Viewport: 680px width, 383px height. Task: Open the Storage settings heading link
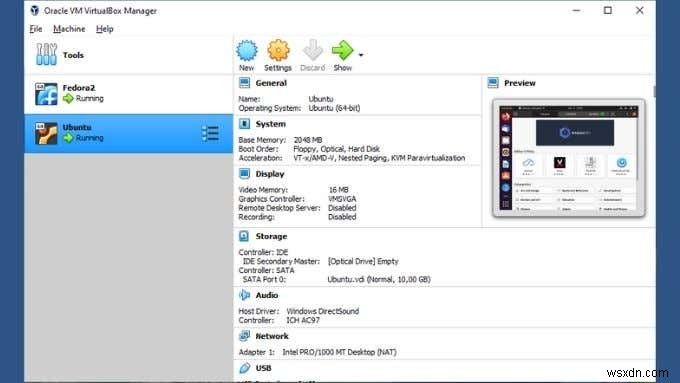click(271, 236)
